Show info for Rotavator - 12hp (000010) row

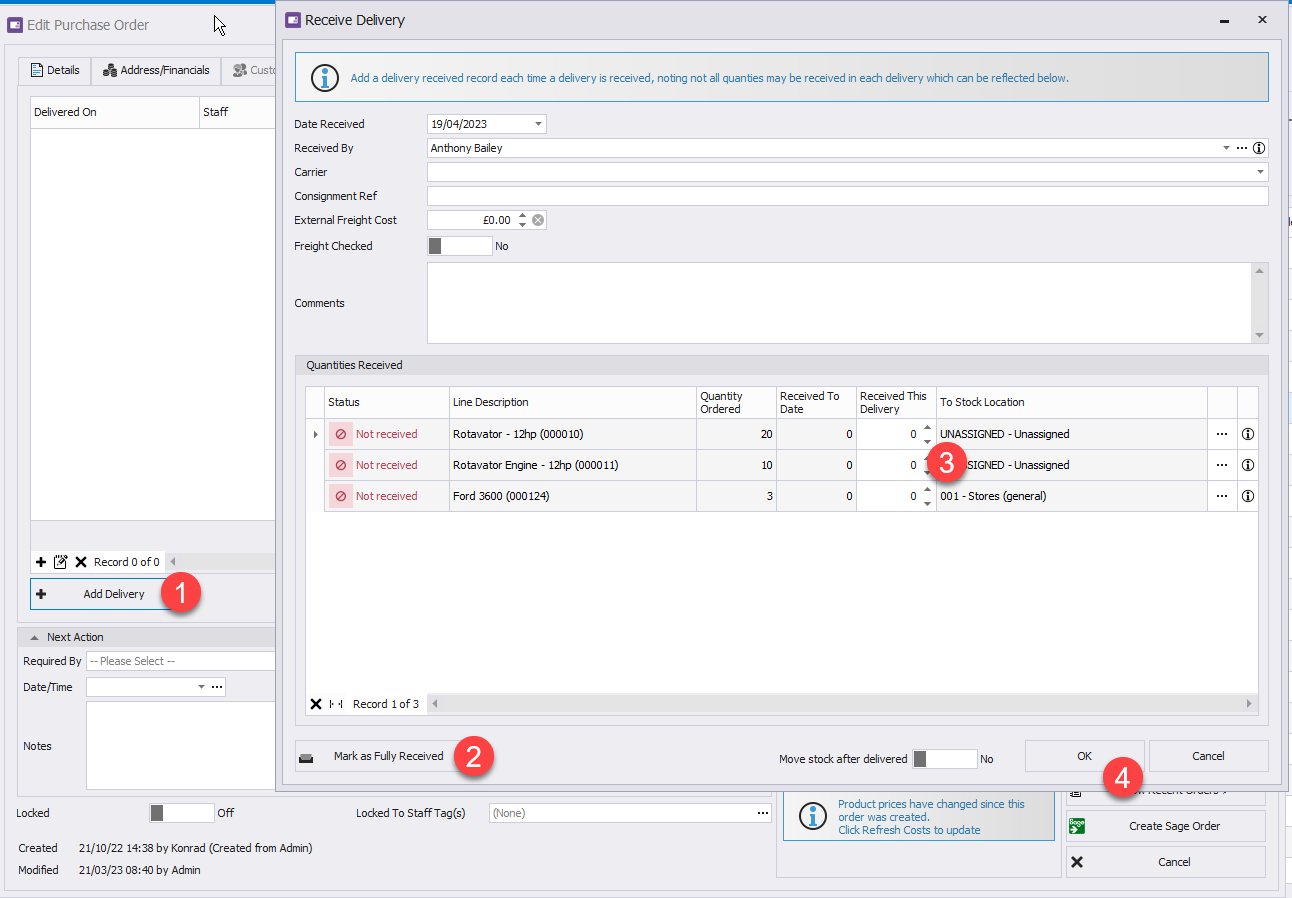tap(1248, 434)
